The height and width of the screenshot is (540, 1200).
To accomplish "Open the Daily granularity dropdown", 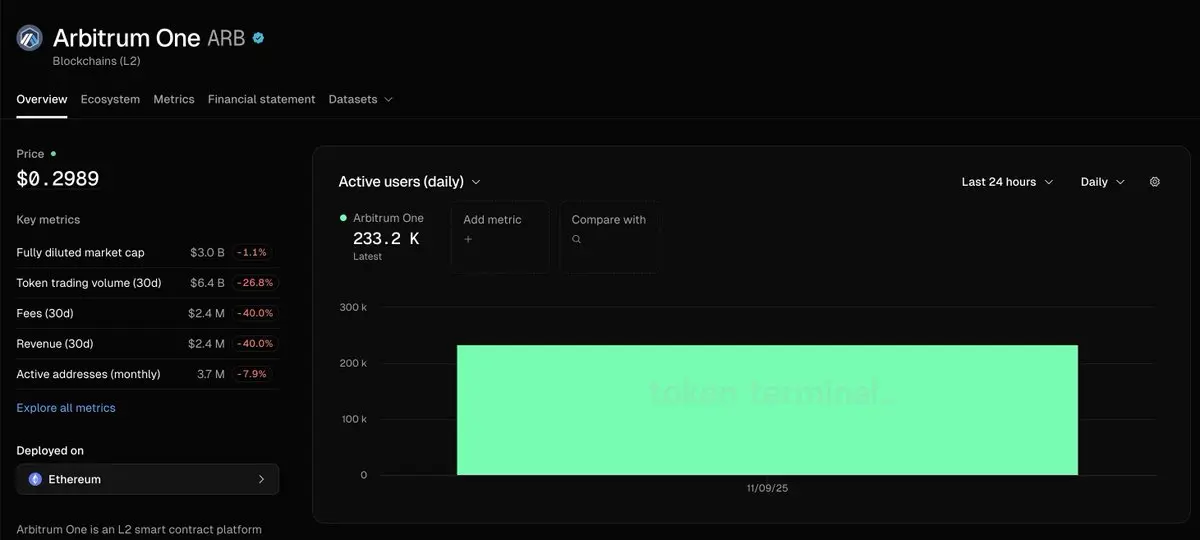I will [x=1103, y=182].
